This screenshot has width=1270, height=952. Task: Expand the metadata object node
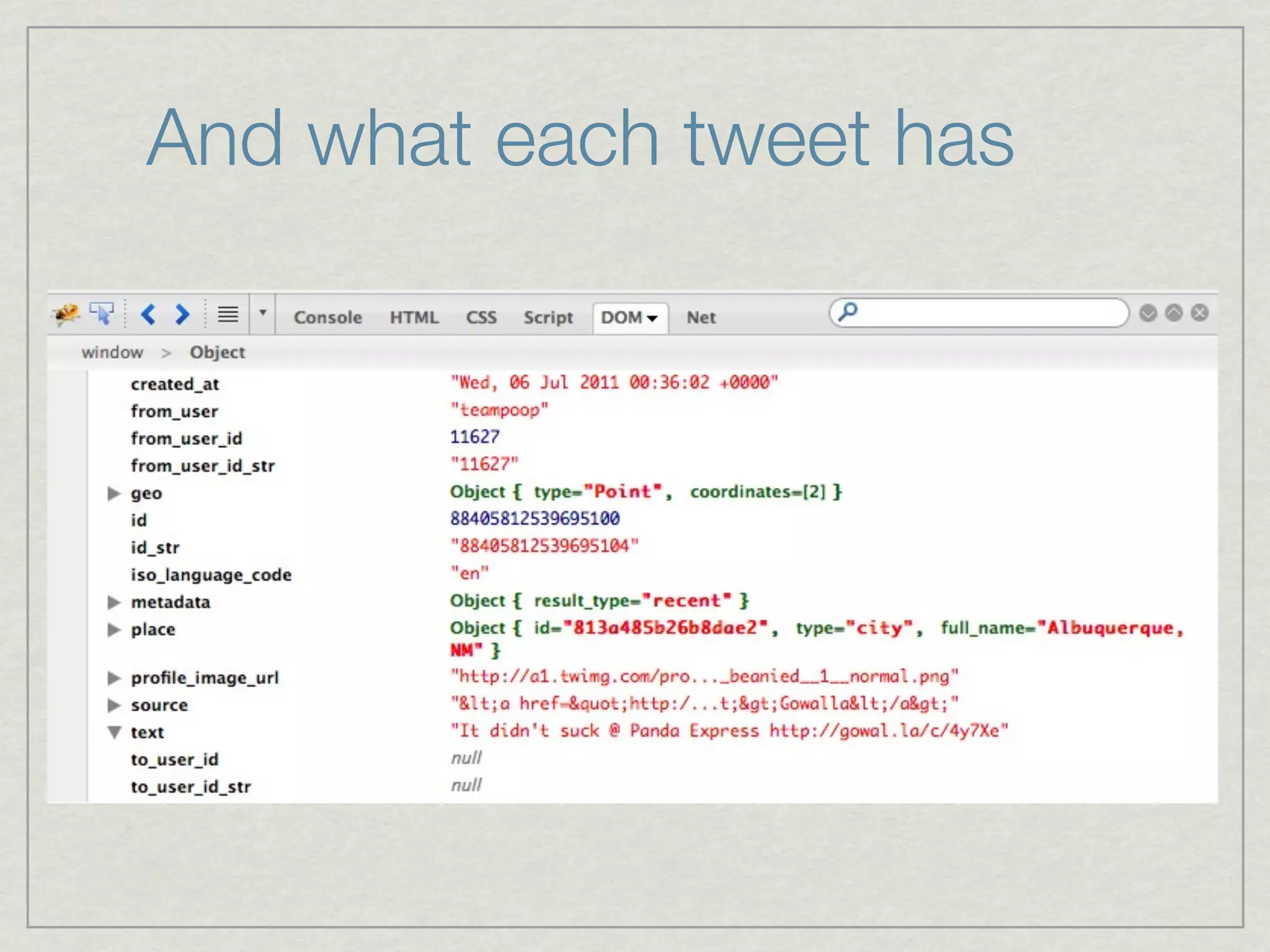click(x=113, y=602)
